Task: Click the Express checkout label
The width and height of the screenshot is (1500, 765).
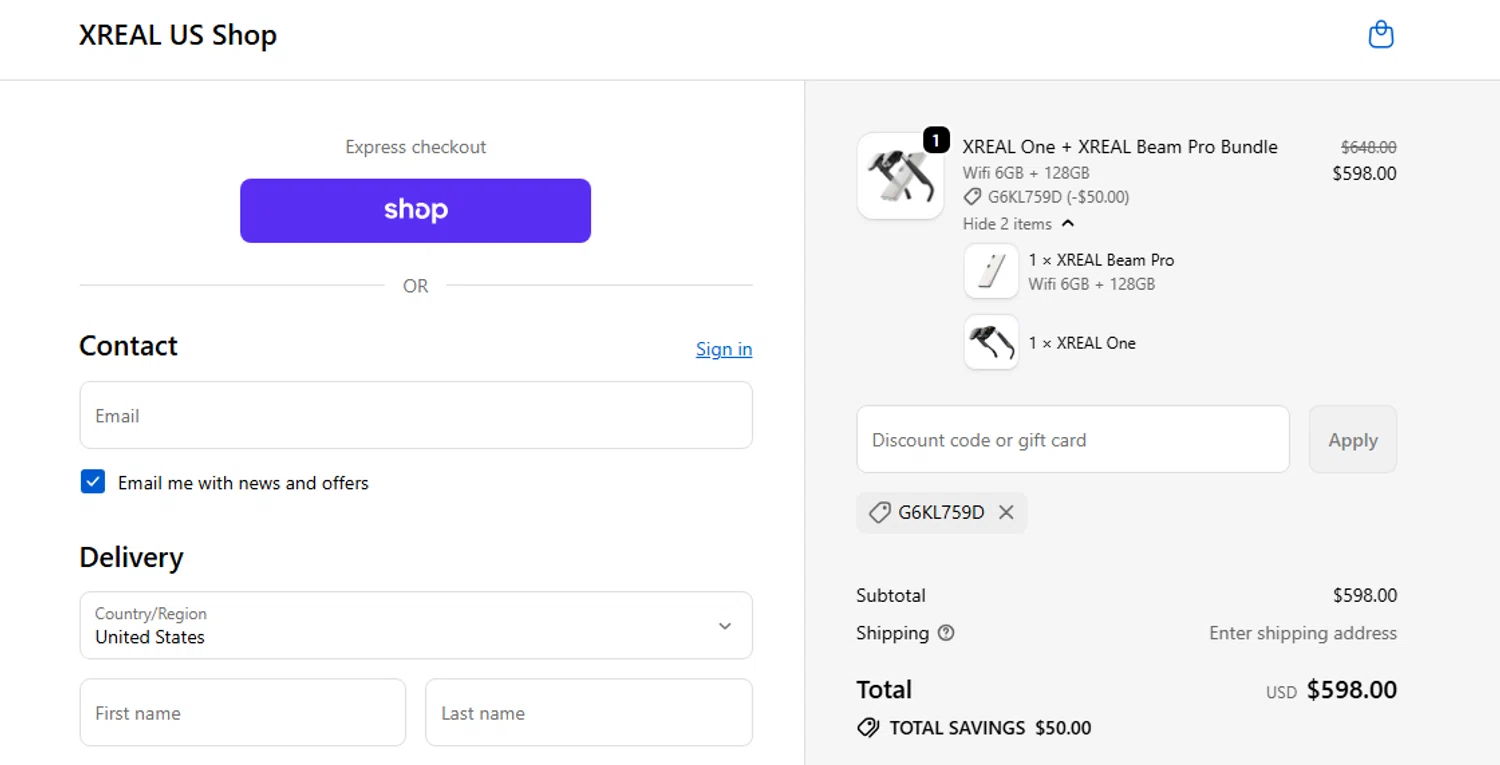Action: point(416,147)
